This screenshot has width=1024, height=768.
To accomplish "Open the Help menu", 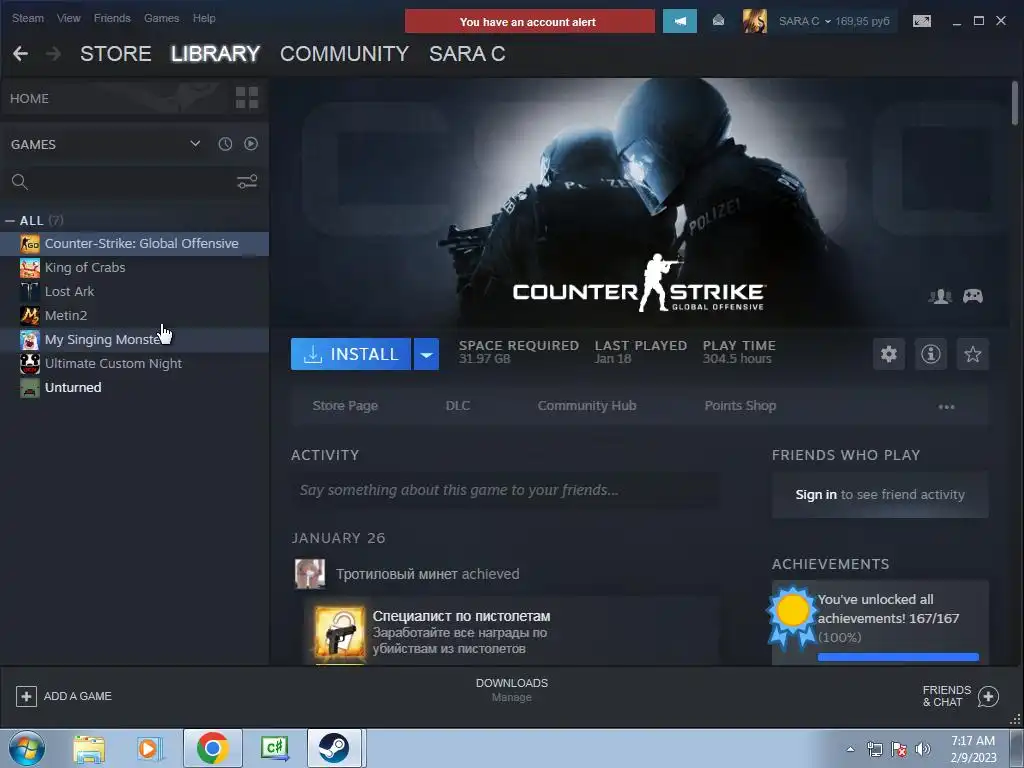I will [204, 18].
